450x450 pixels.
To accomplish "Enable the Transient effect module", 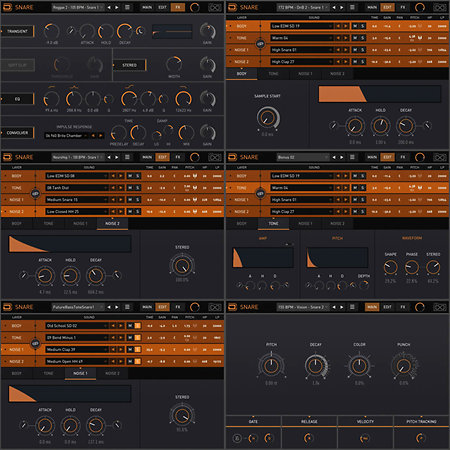I will click(17, 31).
